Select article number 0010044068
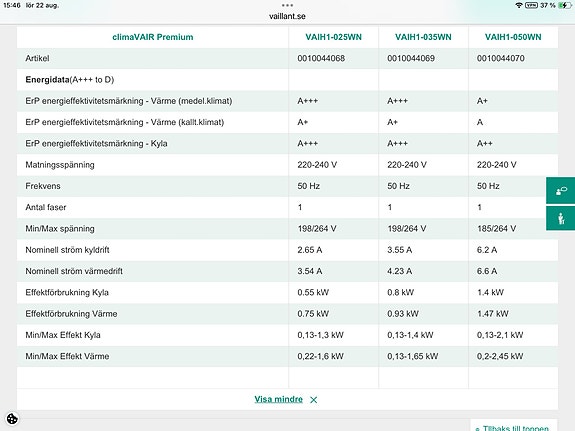 (321, 58)
